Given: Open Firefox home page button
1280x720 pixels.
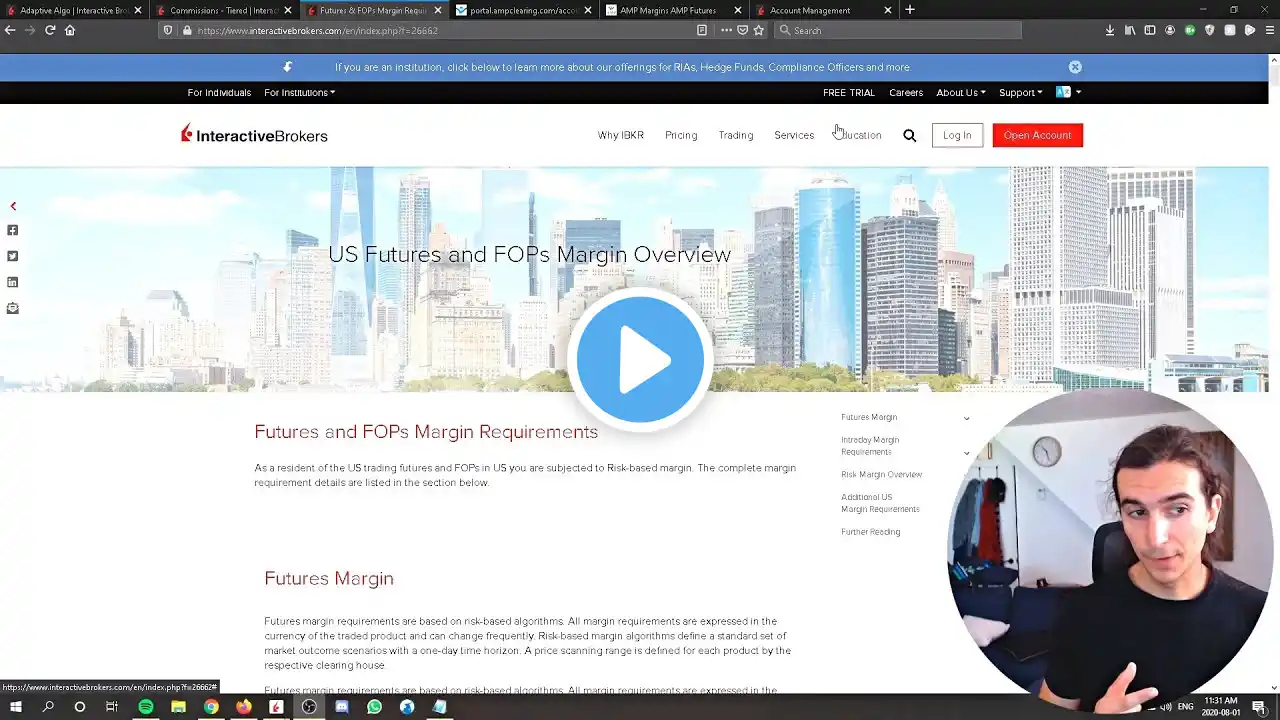Looking at the screenshot, I should tap(70, 30).
